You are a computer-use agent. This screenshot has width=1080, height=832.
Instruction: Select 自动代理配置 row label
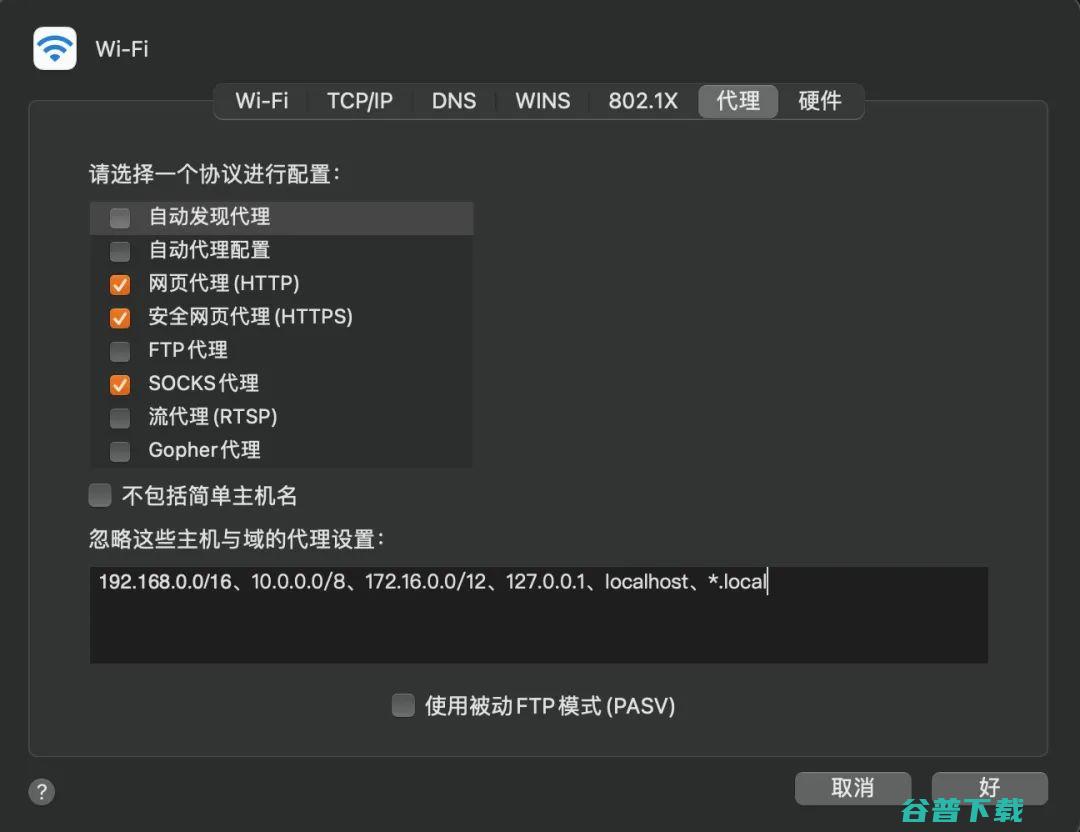[209, 250]
